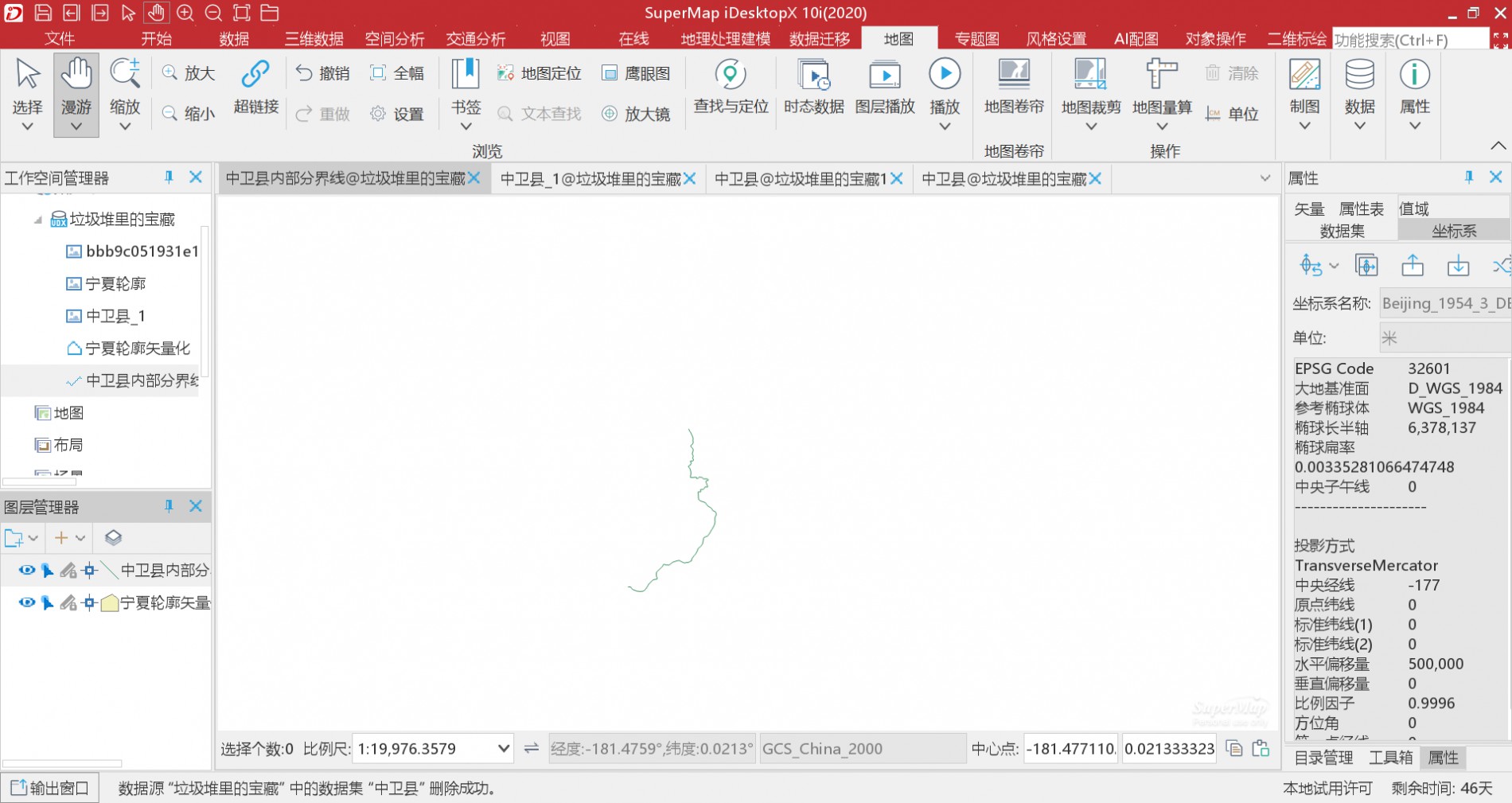Click import coordinate system icon
1512x803 pixels.
pyautogui.click(x=1458, y=265)
